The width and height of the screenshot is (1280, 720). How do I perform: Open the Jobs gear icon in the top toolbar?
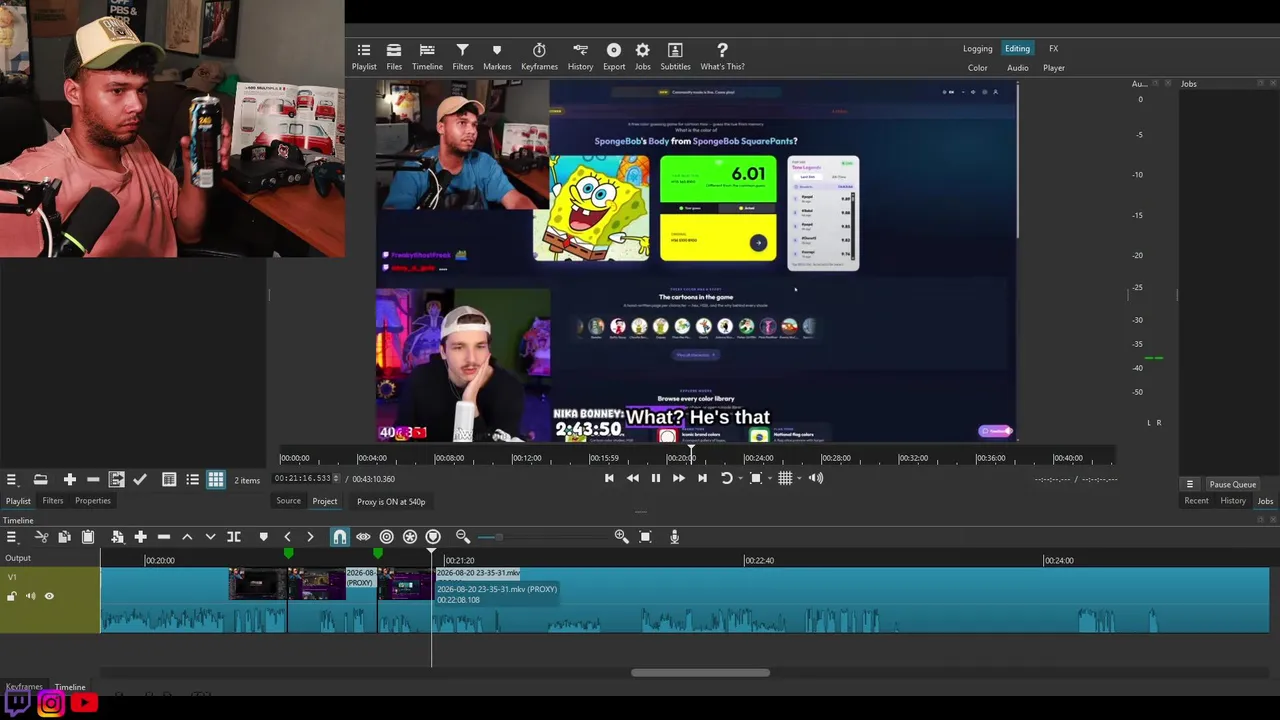click(642, 57)
